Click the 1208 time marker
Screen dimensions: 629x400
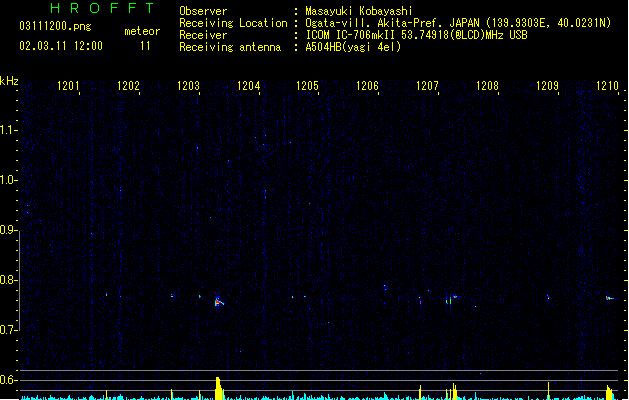(x=487, y=86)
